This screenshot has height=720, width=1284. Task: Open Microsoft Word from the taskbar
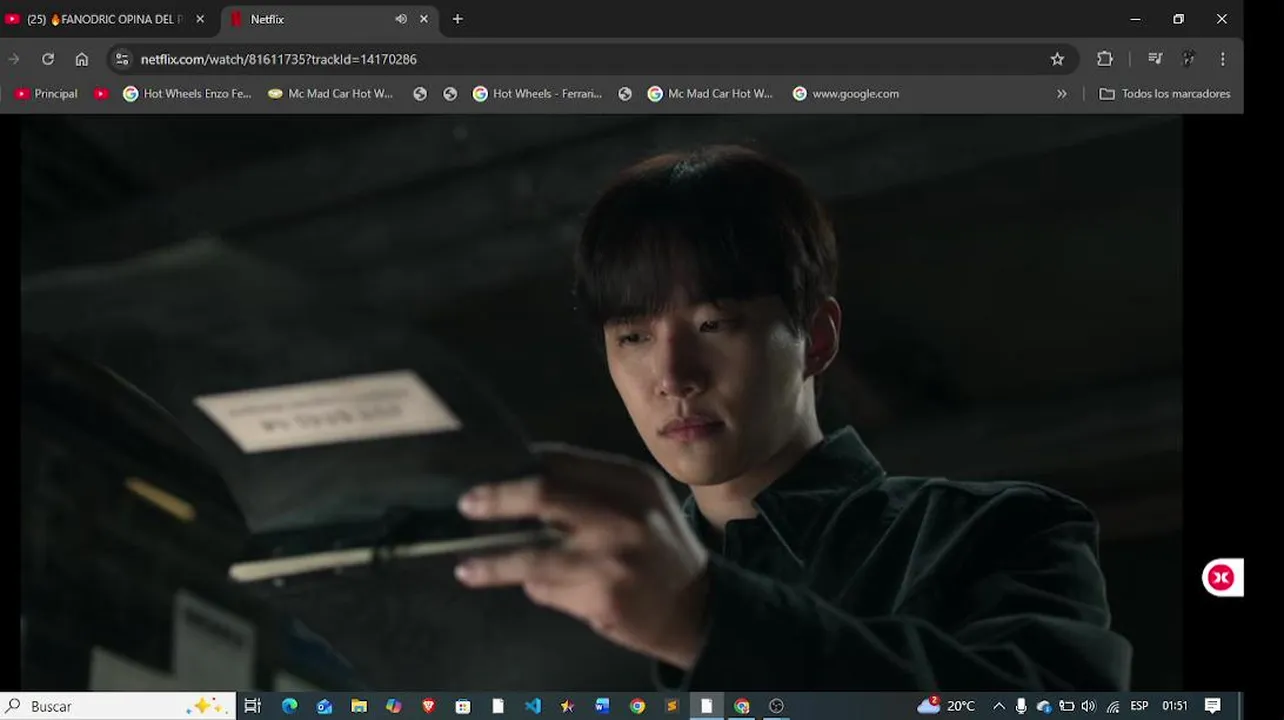click(602, 706)
